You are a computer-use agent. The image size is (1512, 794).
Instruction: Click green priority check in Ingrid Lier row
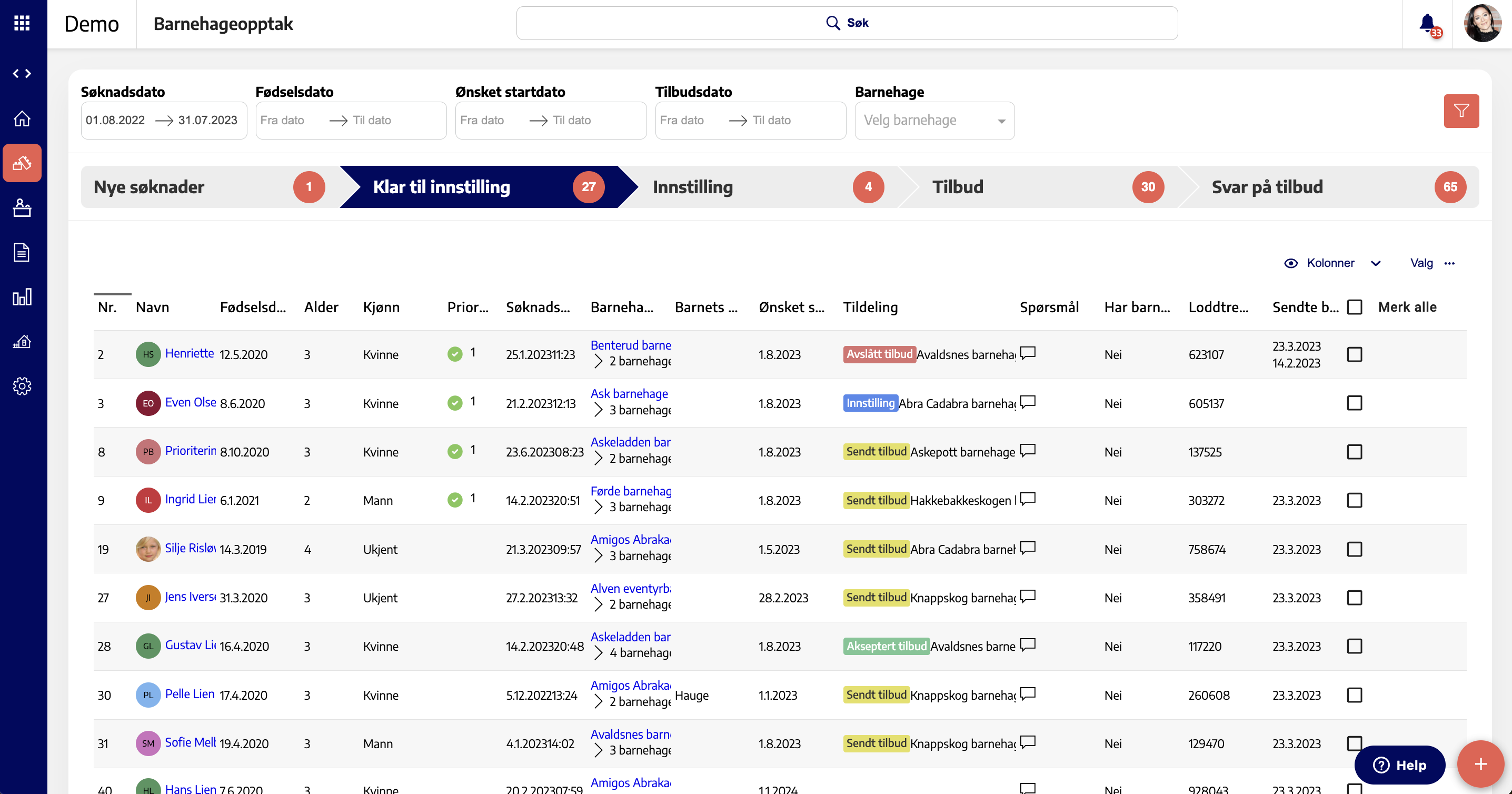point(455,499)
